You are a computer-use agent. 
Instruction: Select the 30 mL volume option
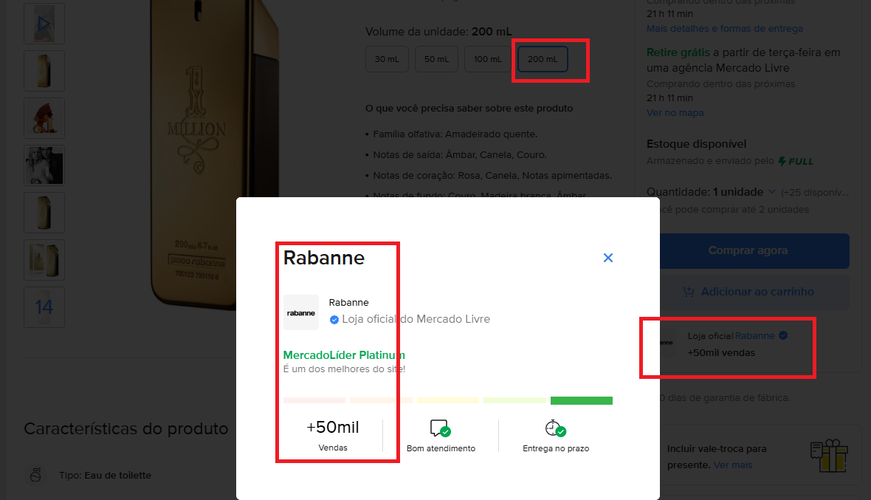[x=386, y=60]
